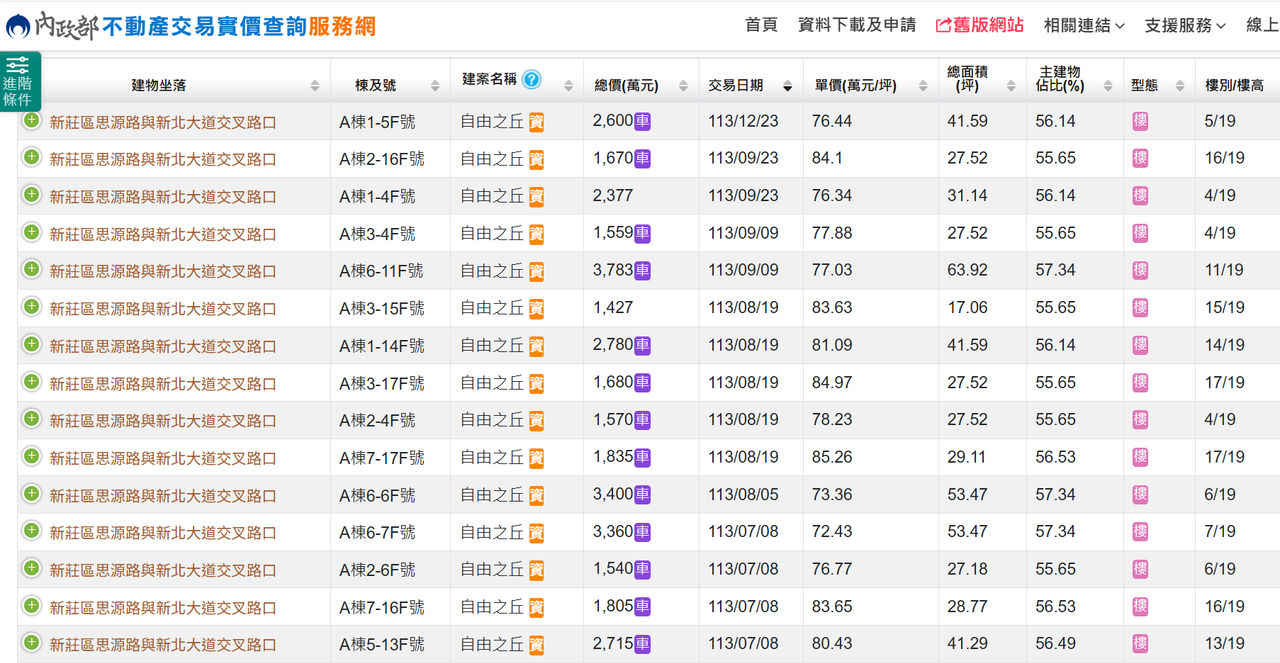Open the 線上 menu item at the header edge
The height and width of the screenshot is (663, 1280).
point(1262,25)
